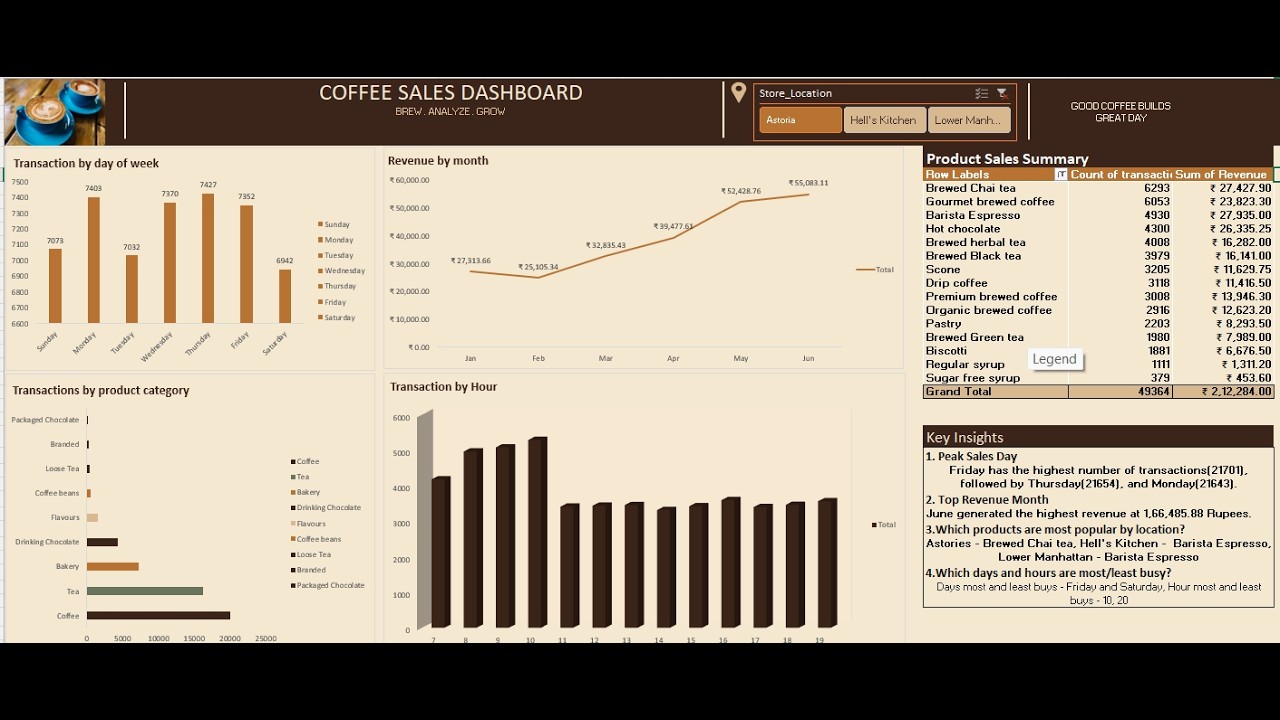1280x720 pixels.
Task: Select the Sum of Revenue column header
Action: click(1221, 174)
